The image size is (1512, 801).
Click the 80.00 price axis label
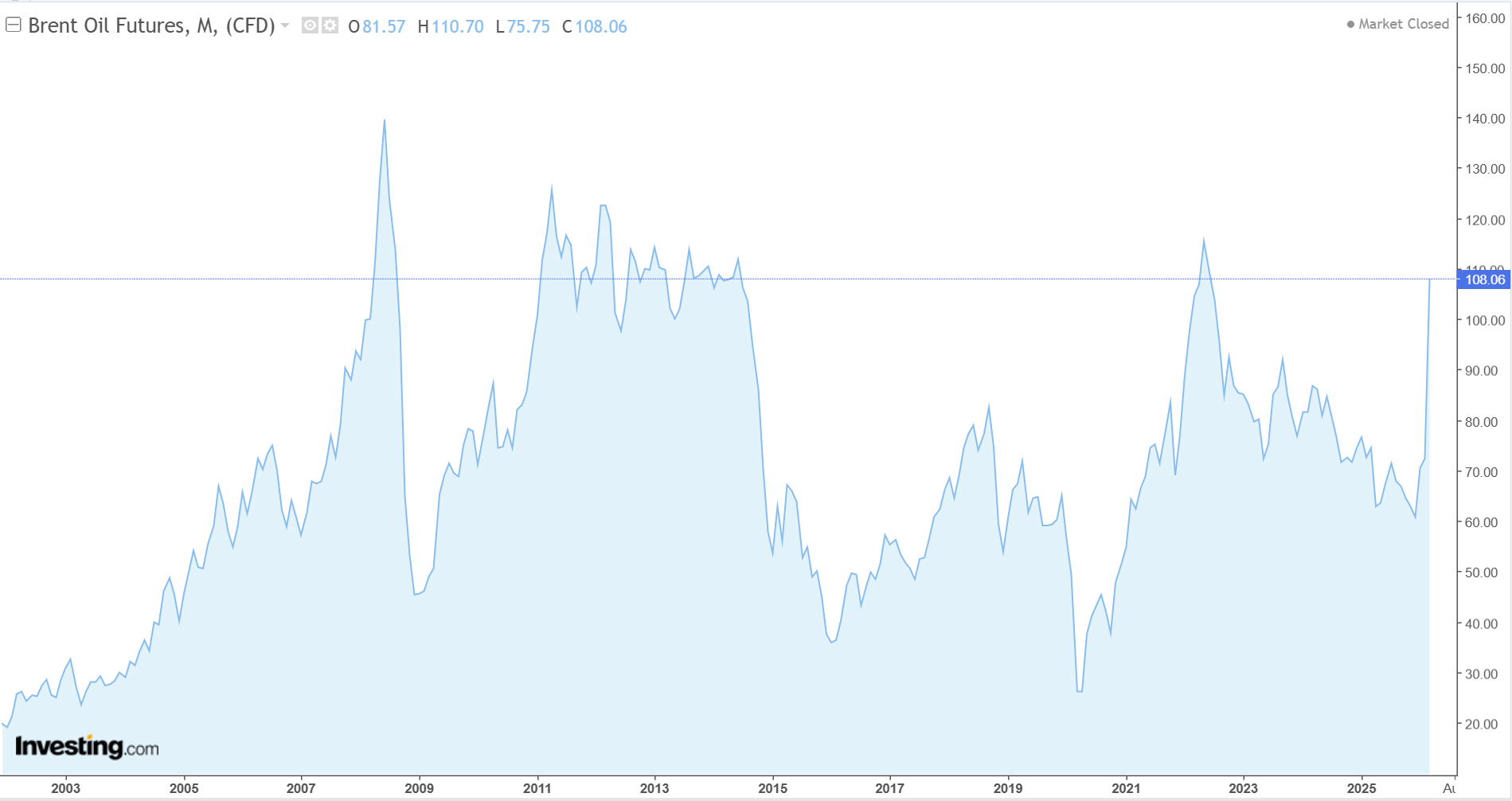pos(1482,422)
